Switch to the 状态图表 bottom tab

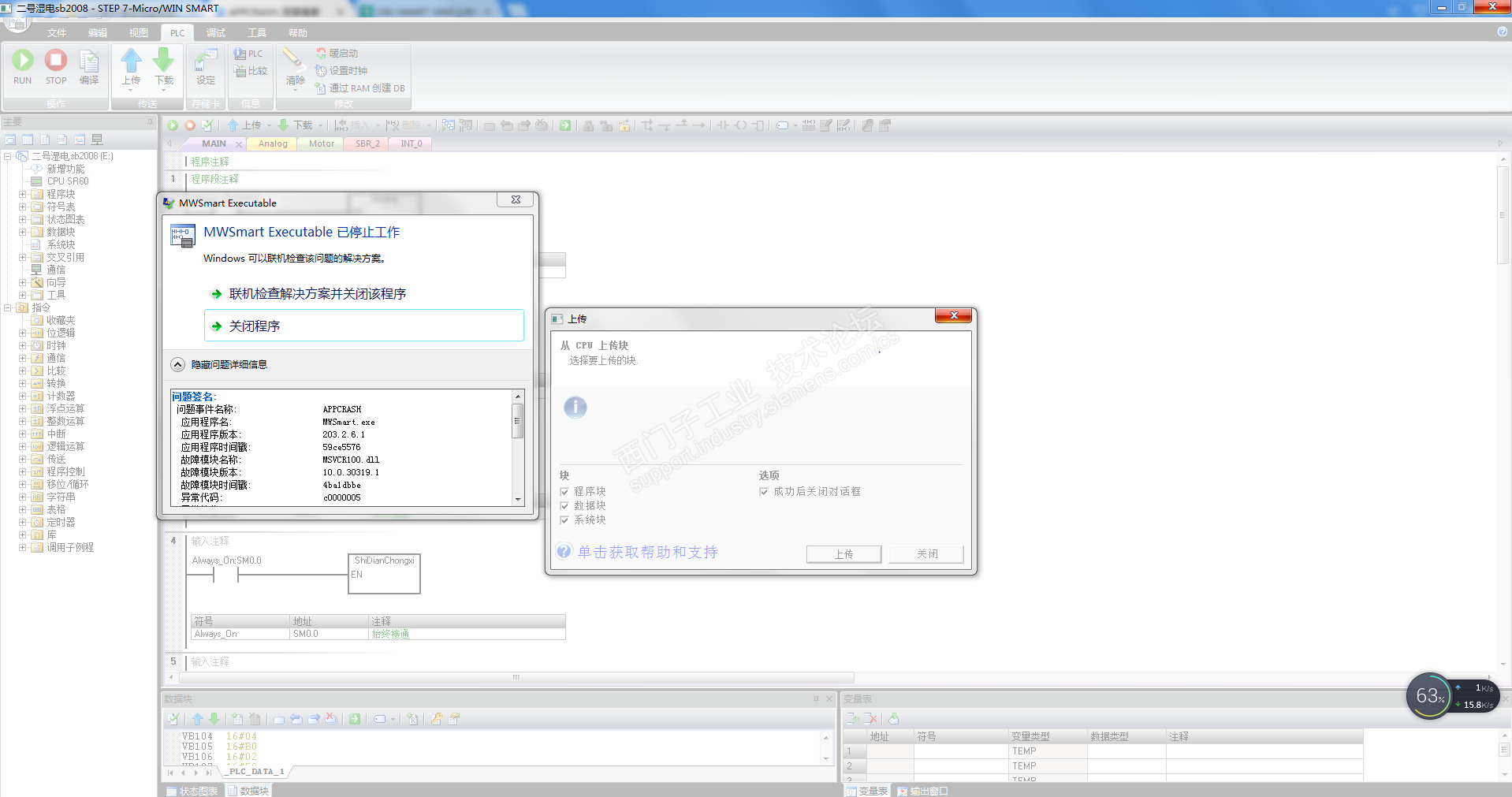coord(192,791)
